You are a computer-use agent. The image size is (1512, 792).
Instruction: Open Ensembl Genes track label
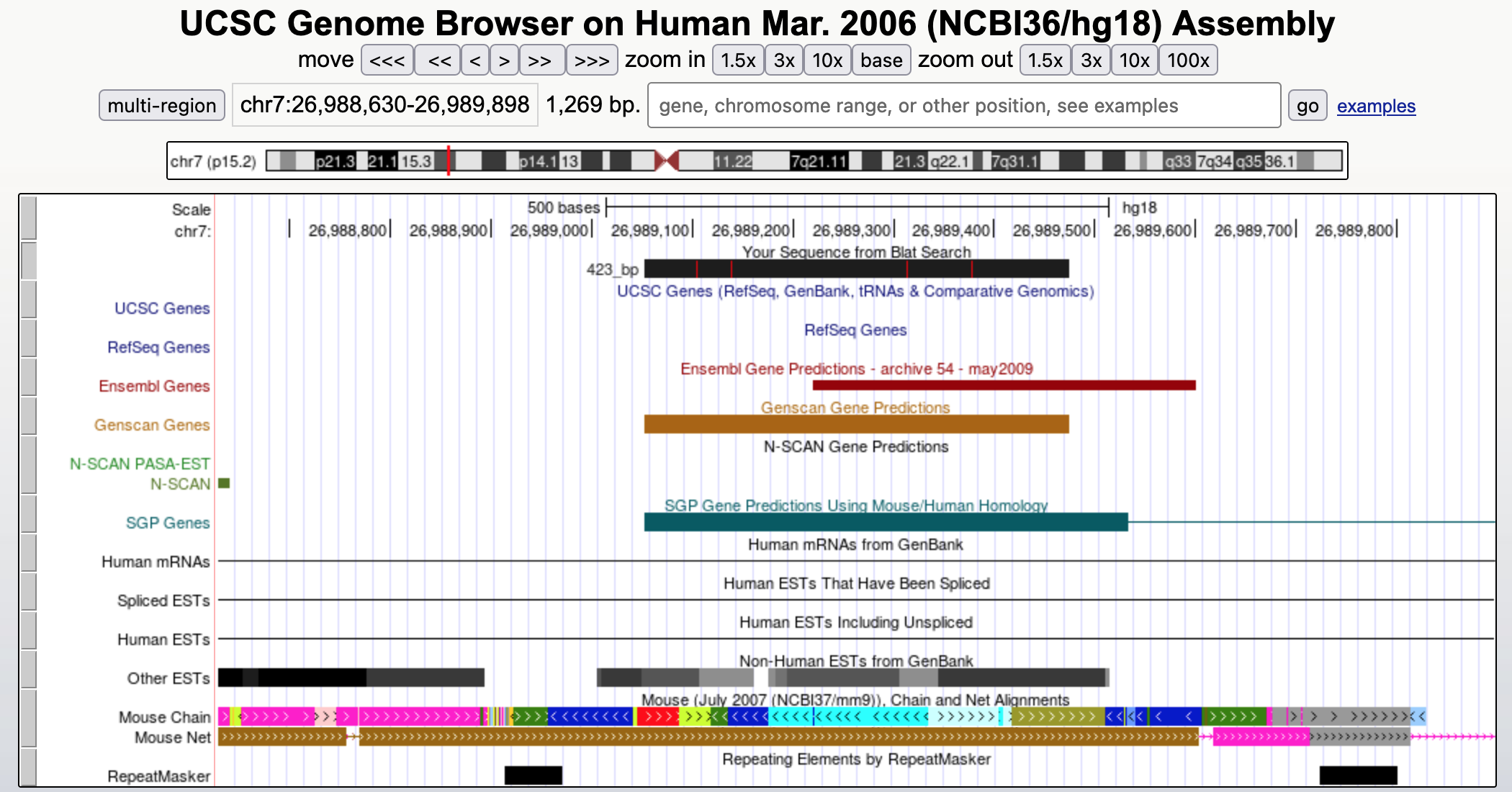tap(154, 386)
